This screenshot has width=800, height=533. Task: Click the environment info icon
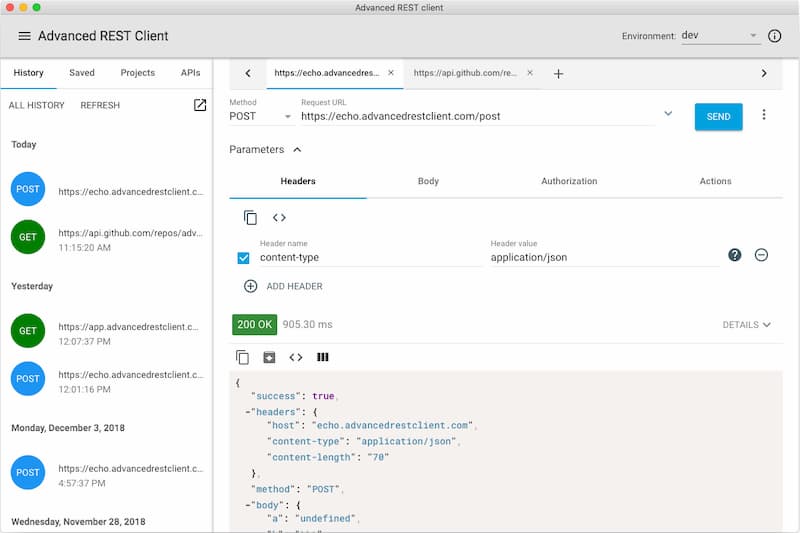pos(774,36)
